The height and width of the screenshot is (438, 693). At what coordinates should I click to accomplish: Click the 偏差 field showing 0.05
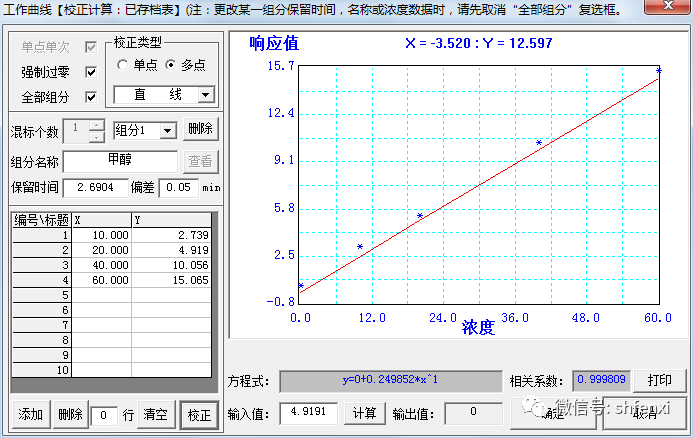coord(180,187)
